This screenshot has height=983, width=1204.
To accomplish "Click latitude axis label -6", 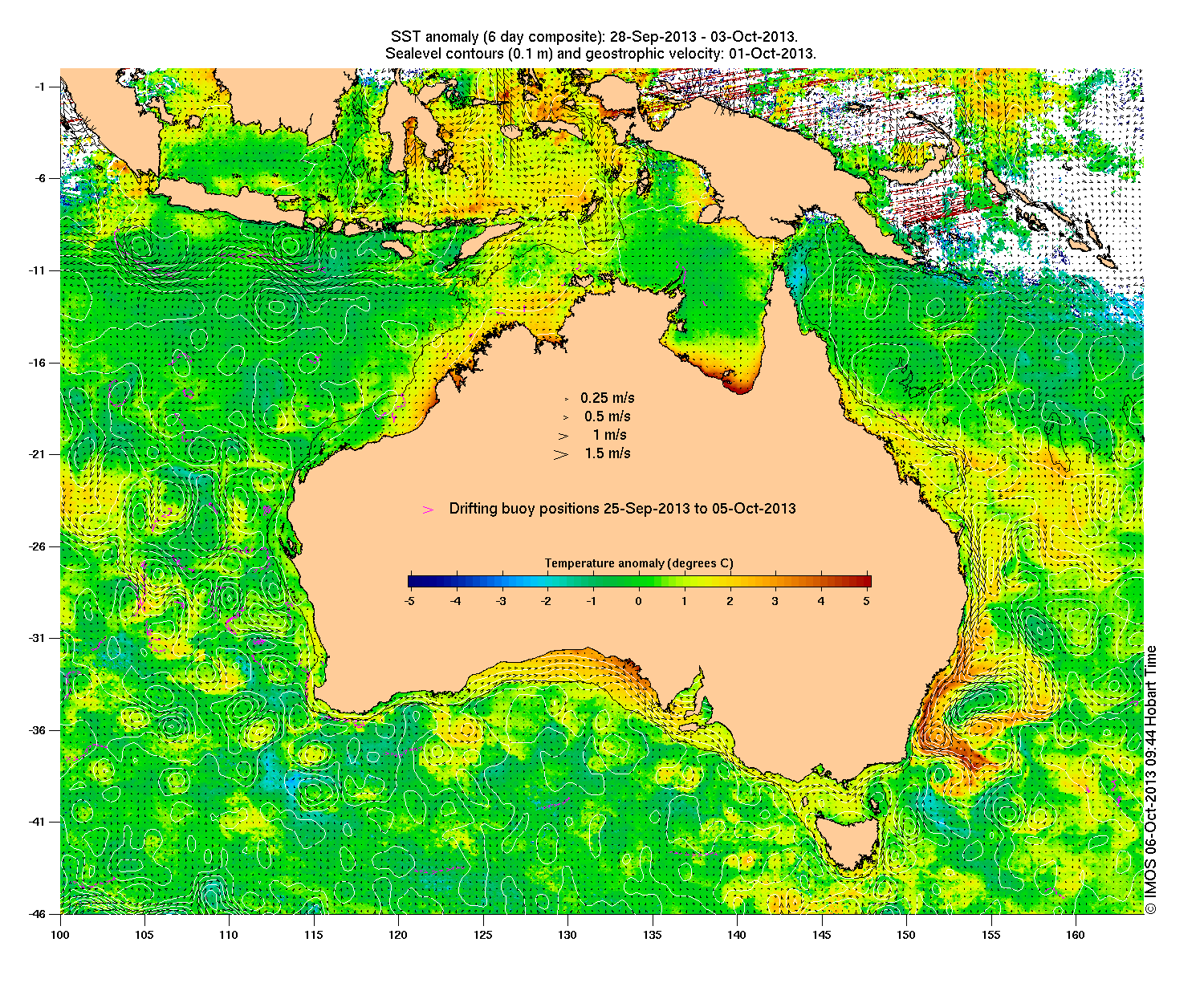I will point(40,178).
